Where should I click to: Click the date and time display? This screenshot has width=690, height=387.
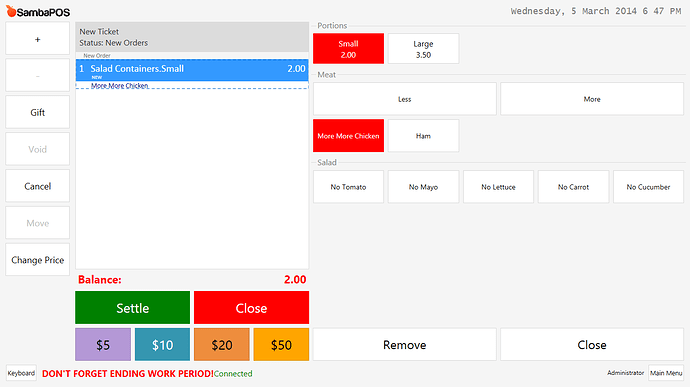click(x=596, y=11)
